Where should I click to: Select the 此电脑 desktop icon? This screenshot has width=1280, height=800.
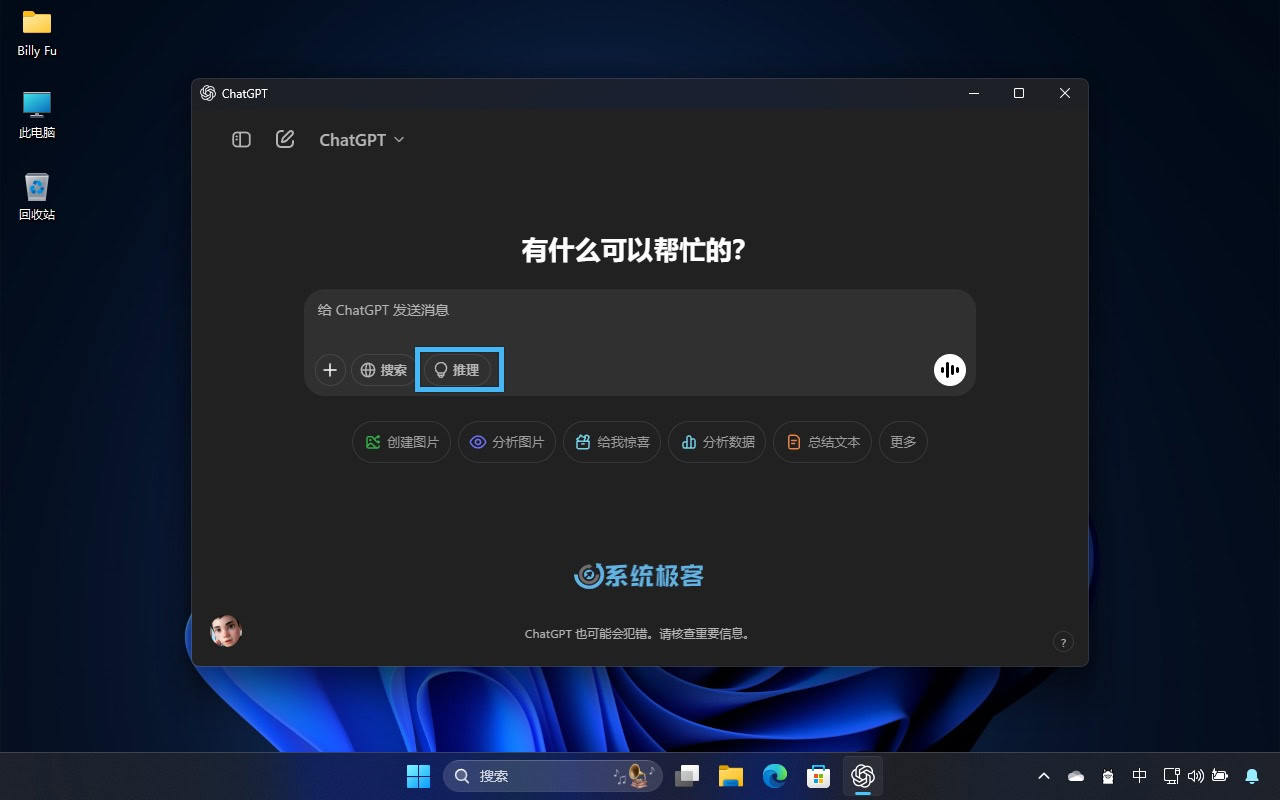coord(37,115)
